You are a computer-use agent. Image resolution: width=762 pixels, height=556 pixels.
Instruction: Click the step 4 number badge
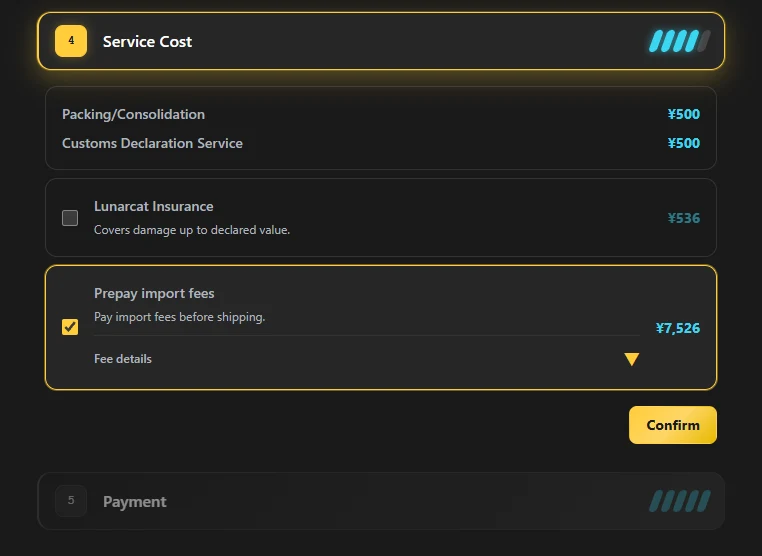[71, 41]
